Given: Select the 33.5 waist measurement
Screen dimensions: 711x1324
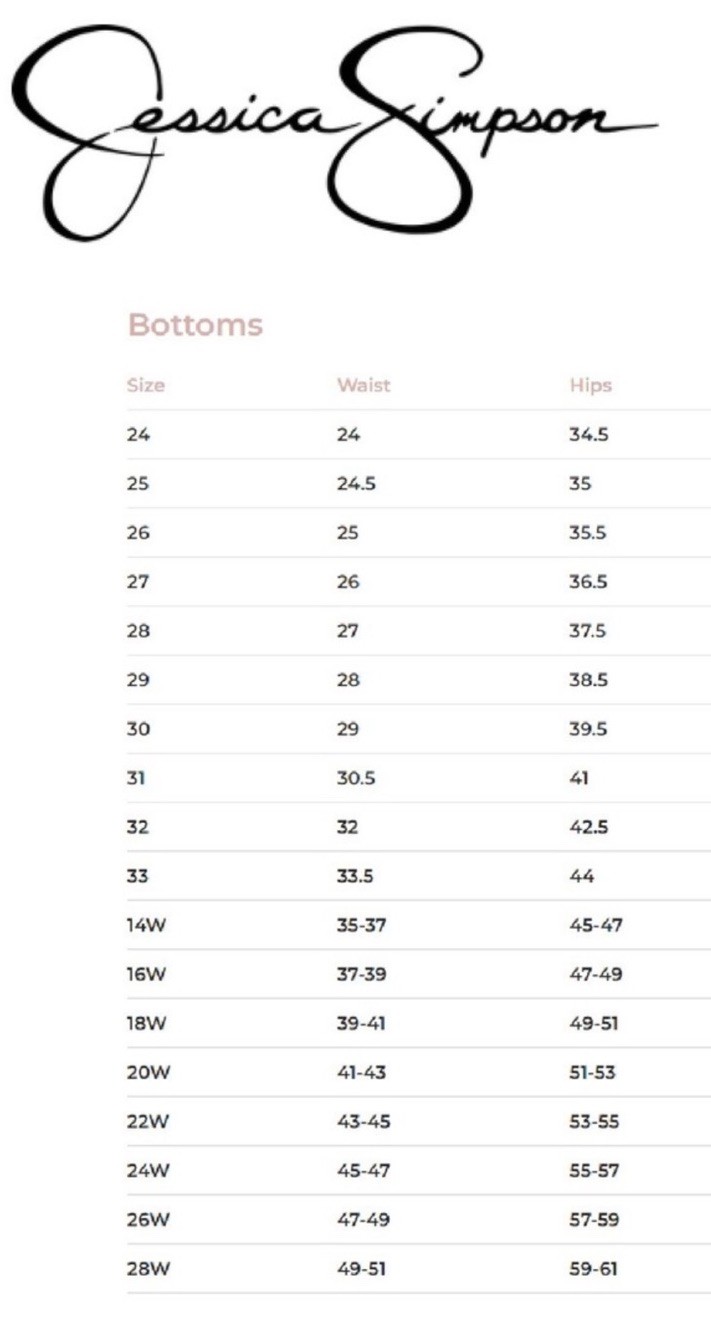Looking at the screenshot, I should tap(355, 876).
